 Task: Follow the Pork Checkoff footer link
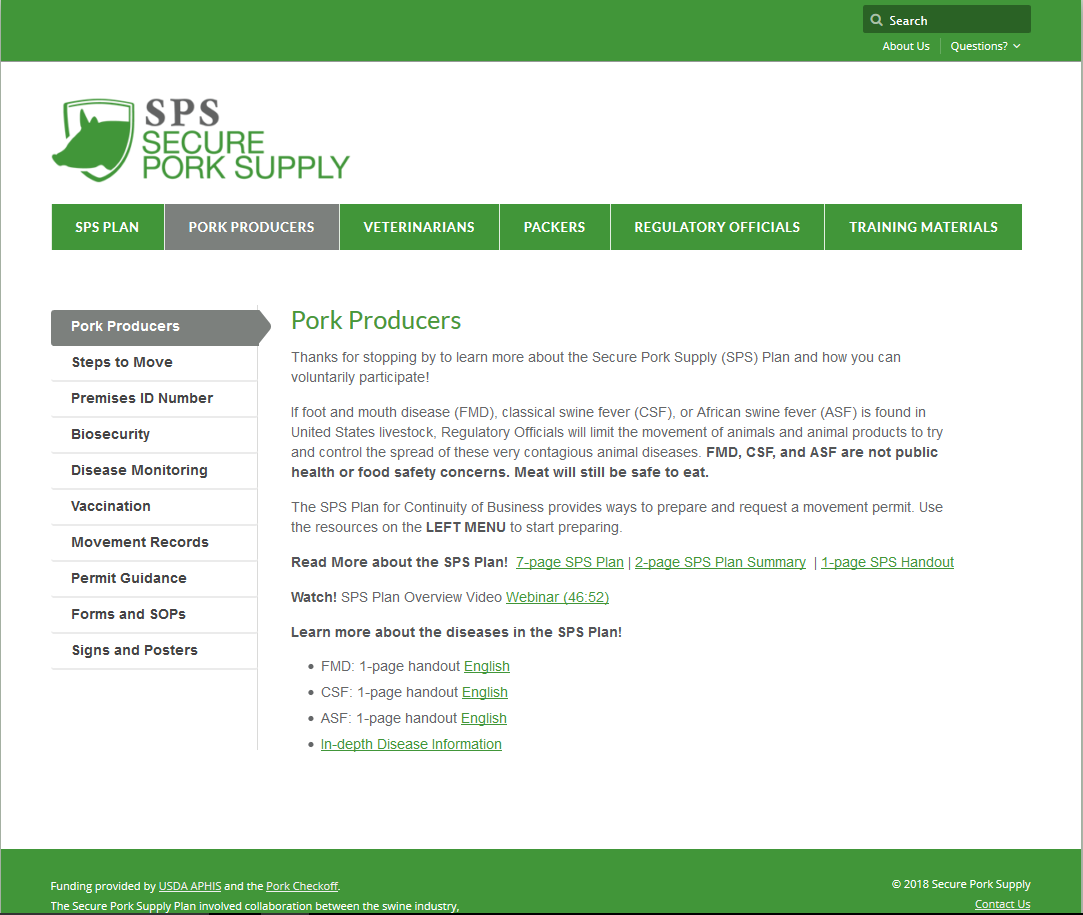[x=302, y=886]
